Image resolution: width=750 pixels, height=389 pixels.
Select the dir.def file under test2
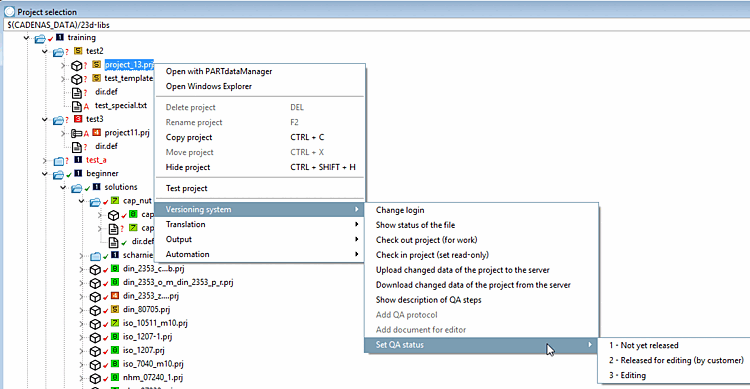point(106,92)
